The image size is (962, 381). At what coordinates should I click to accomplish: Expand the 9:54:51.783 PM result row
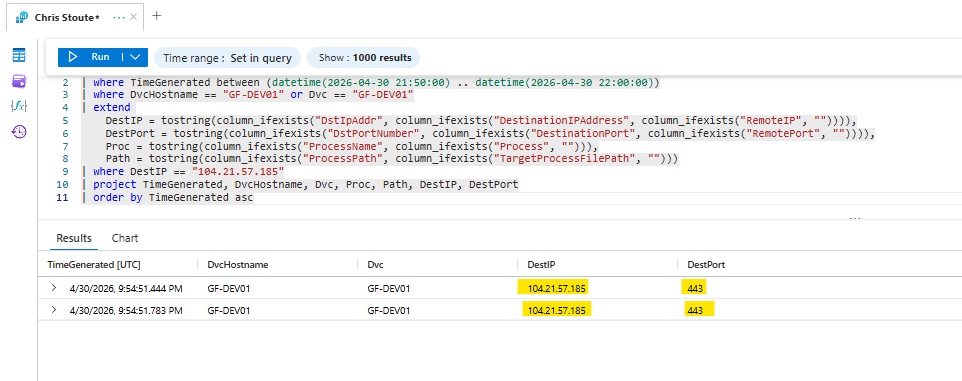[54, 310]
